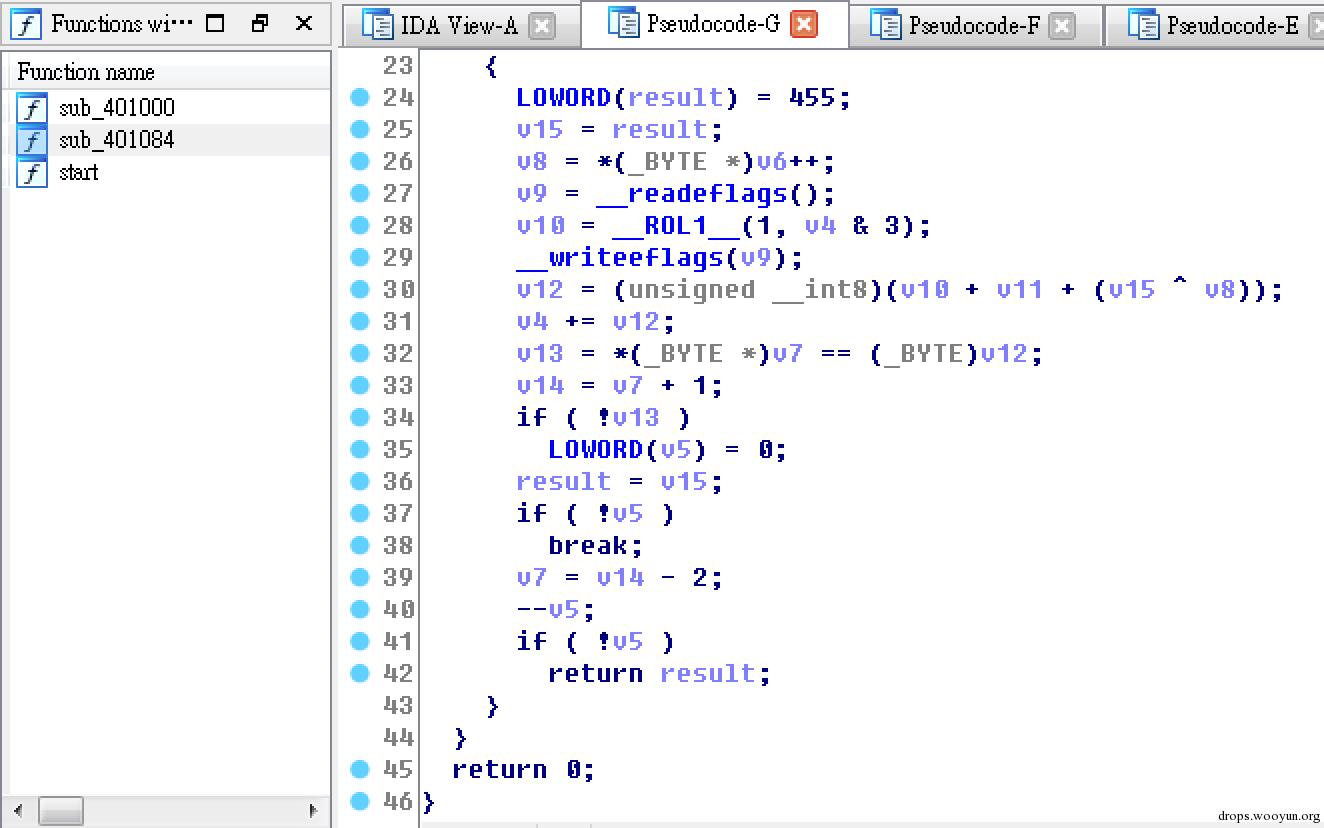
Task: Click variable v8 on line 26
Action: coord(532,162)
